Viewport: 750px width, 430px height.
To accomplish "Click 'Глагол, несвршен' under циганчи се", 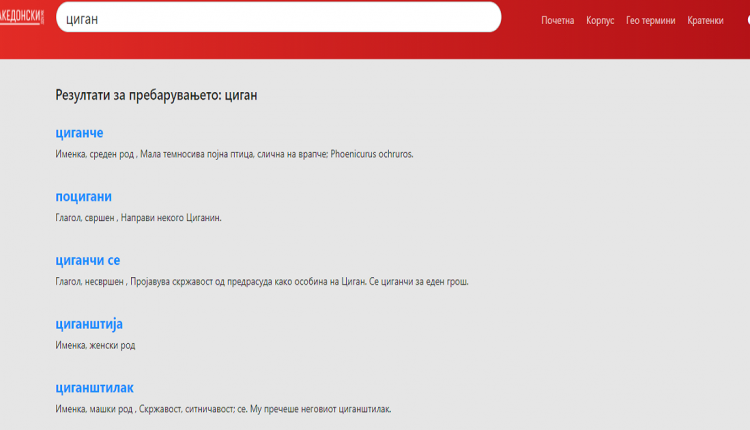I will point(90,282).
